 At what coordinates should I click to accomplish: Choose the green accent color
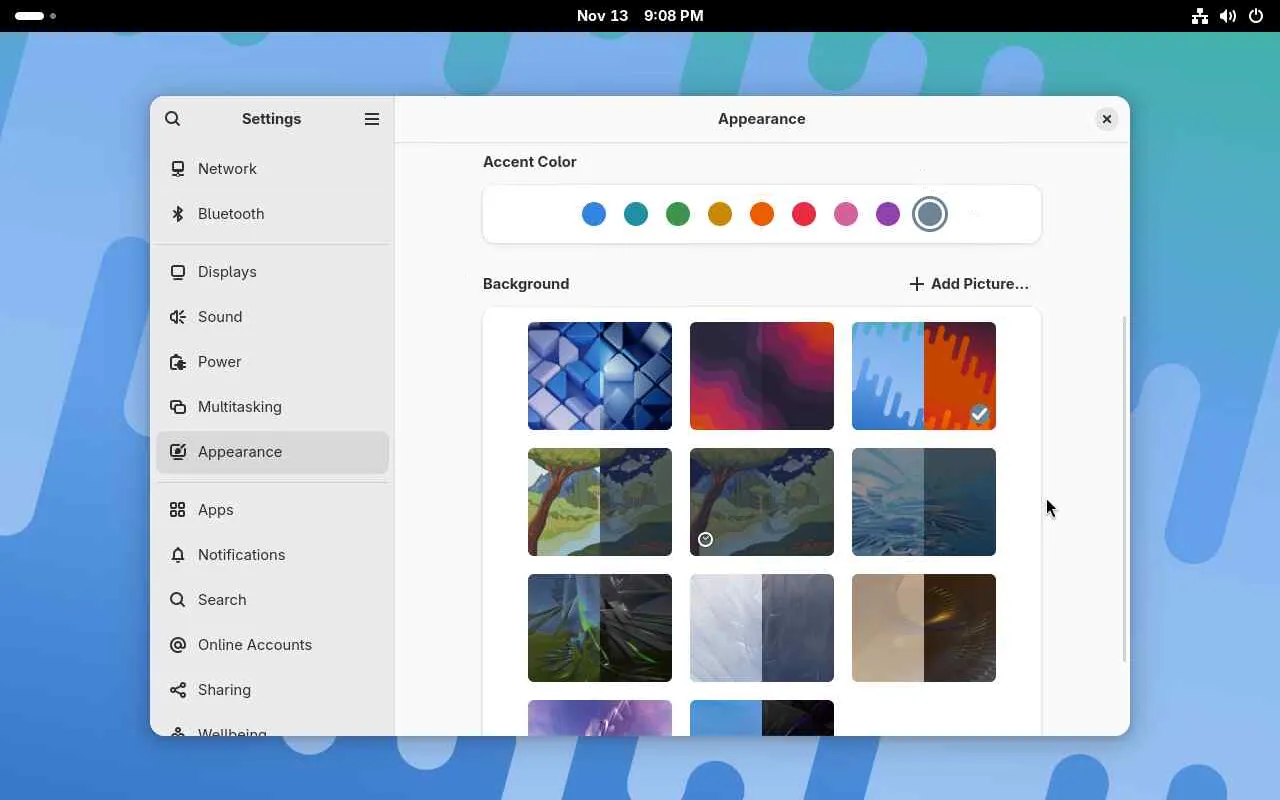coord(678,214)
